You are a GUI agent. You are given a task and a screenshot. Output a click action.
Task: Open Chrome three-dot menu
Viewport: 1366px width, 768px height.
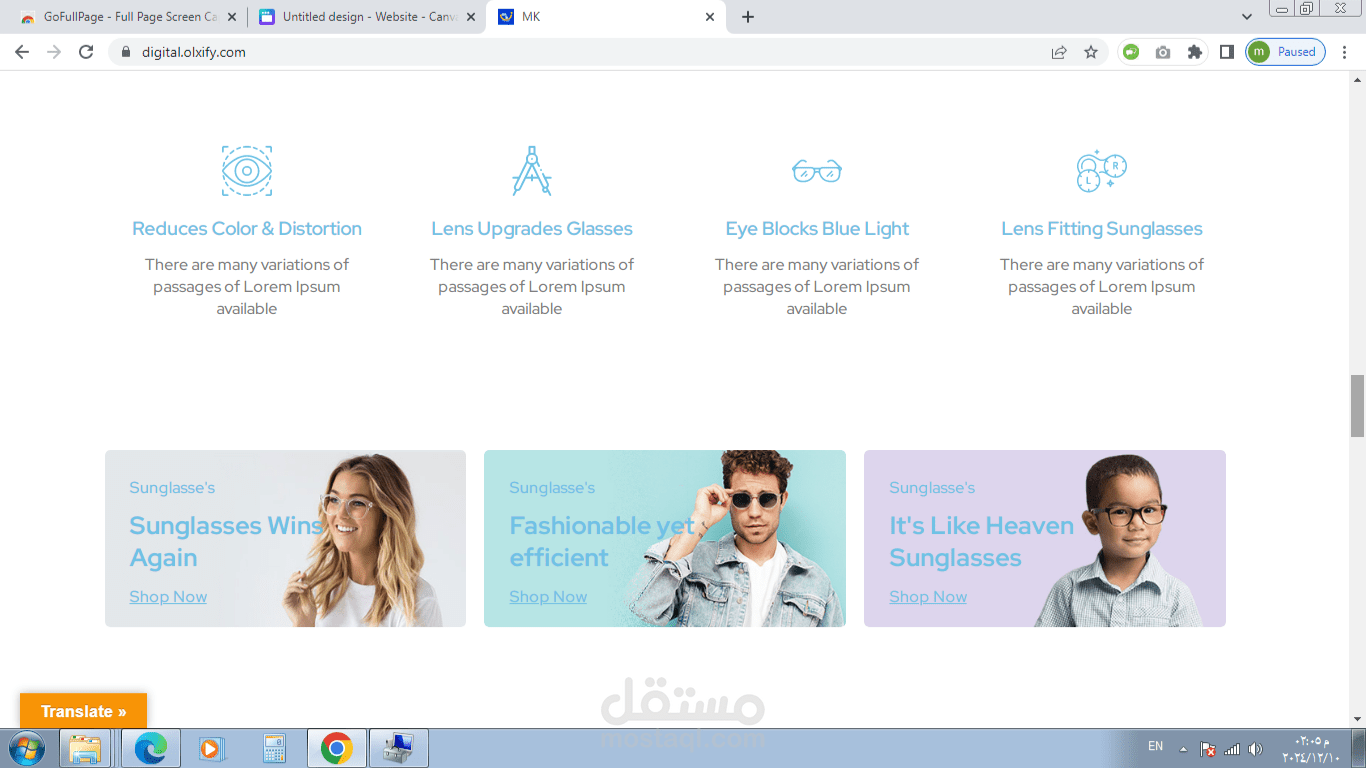click(x=1344, y=52)
